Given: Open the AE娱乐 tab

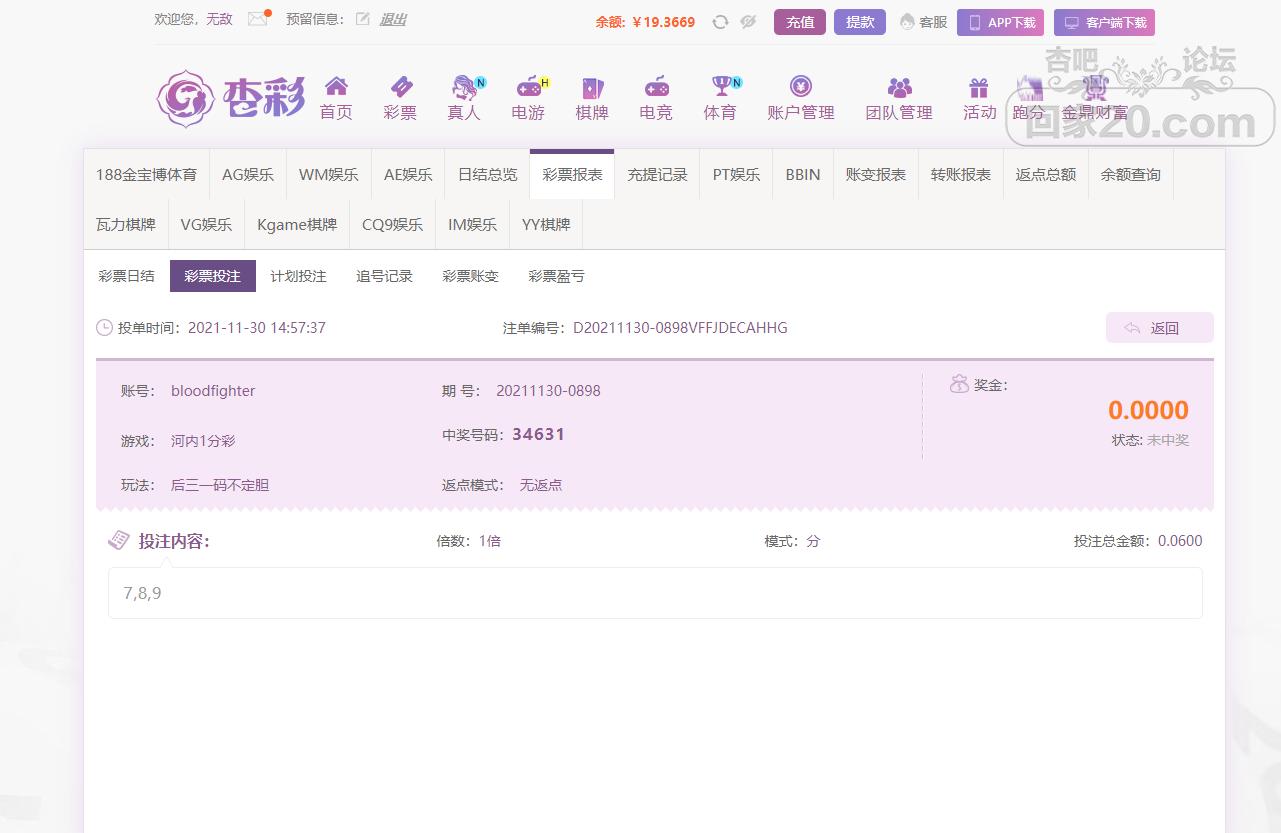Looking at the screenshot, I should coord(408,174).
